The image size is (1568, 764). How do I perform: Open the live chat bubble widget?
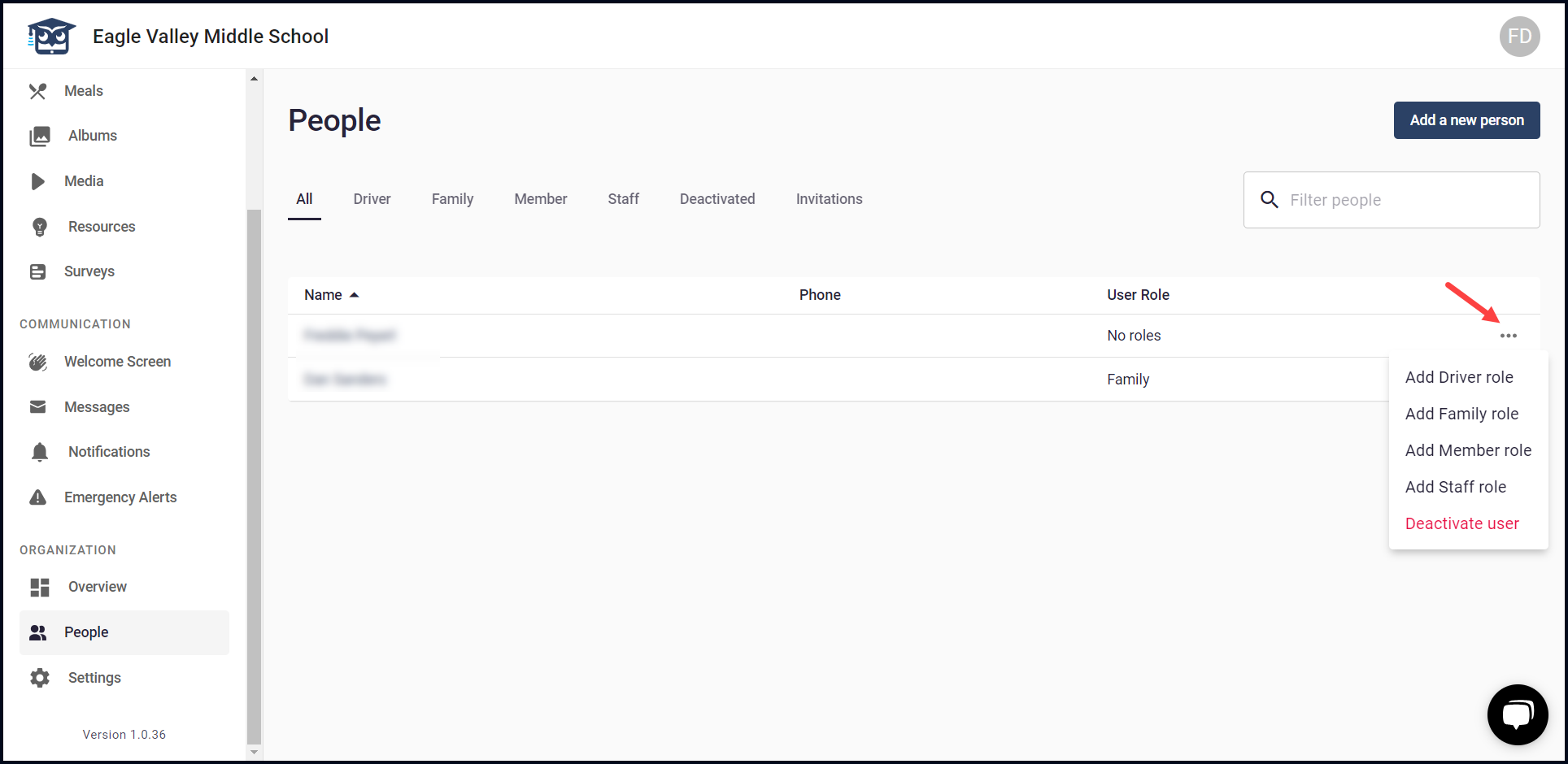[x=1517, y=714]
